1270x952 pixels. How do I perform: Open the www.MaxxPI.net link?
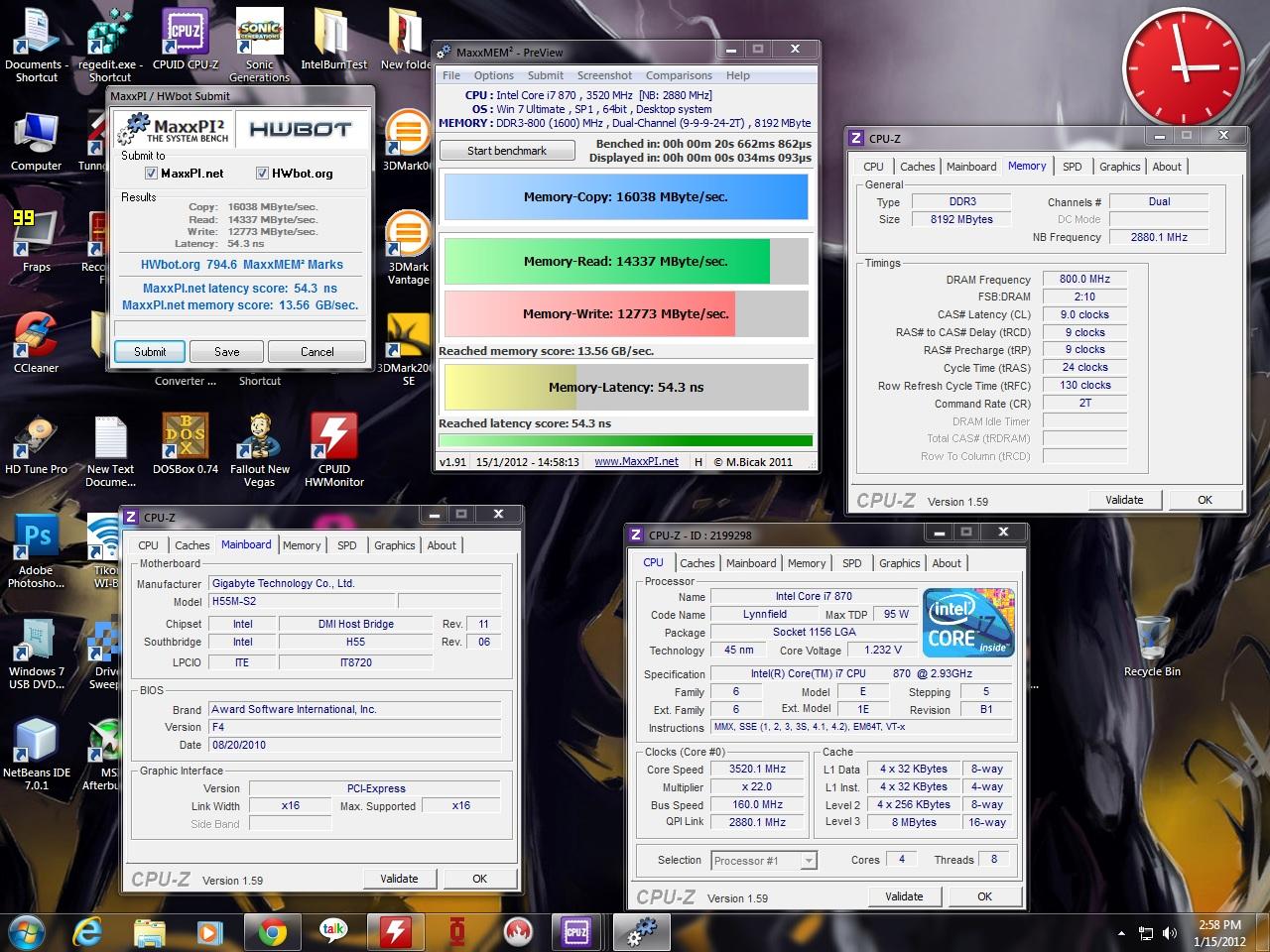click(x=636, y=461)
